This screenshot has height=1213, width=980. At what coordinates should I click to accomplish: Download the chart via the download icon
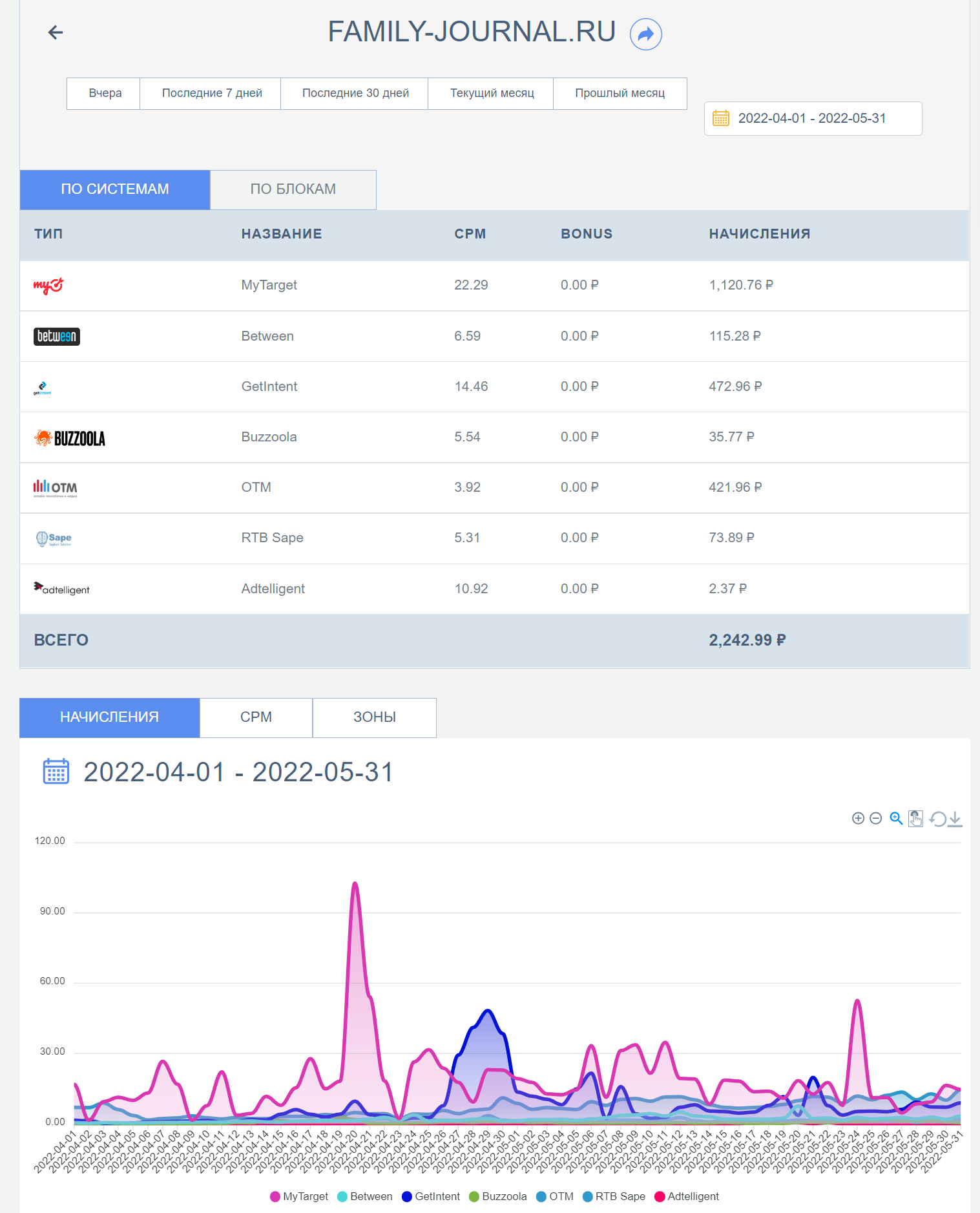click(955, 819)
